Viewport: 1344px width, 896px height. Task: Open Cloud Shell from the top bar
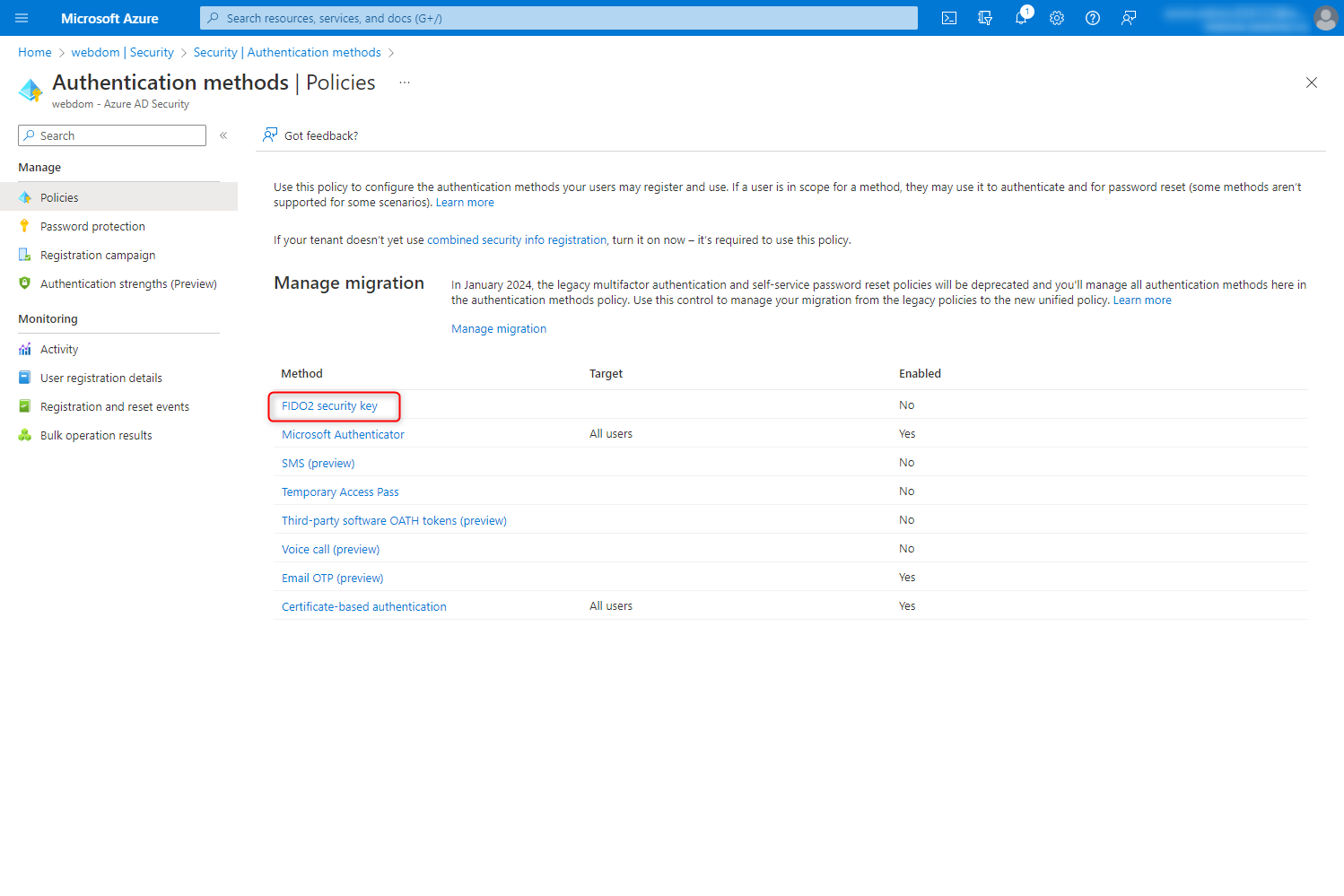(x=948, y=18)
